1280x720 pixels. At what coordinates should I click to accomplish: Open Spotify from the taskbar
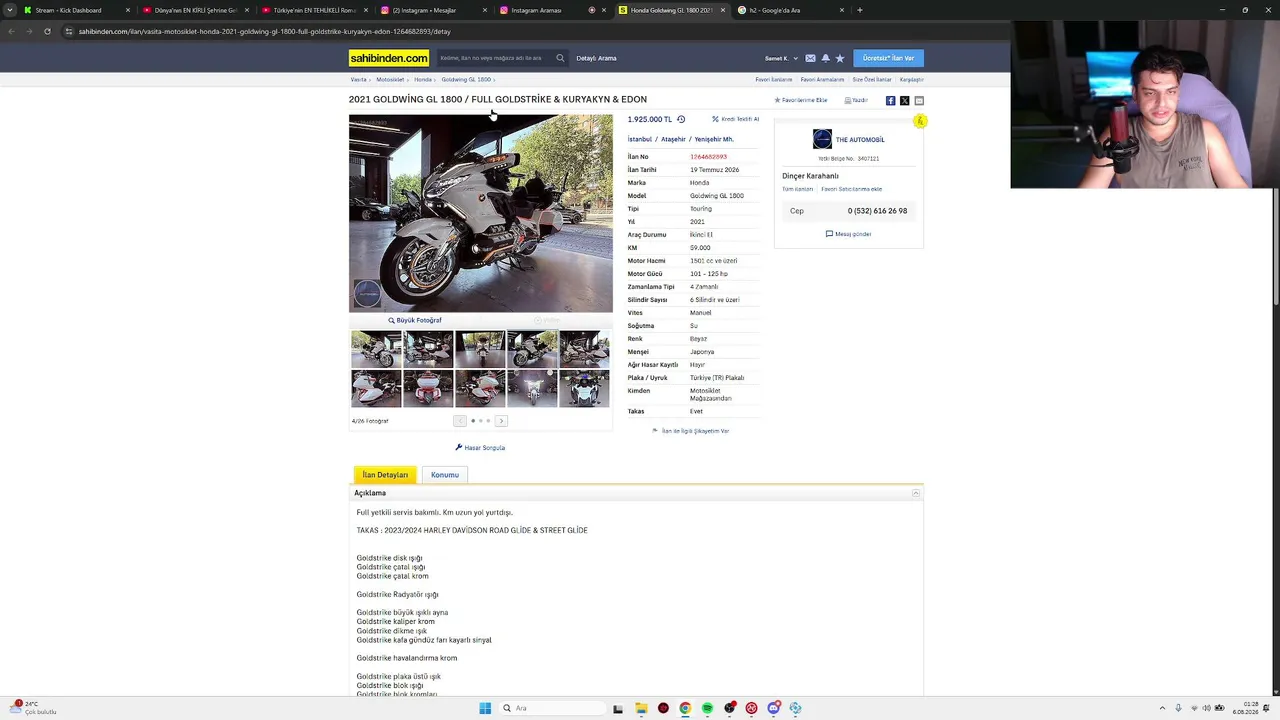coord(707,708)
